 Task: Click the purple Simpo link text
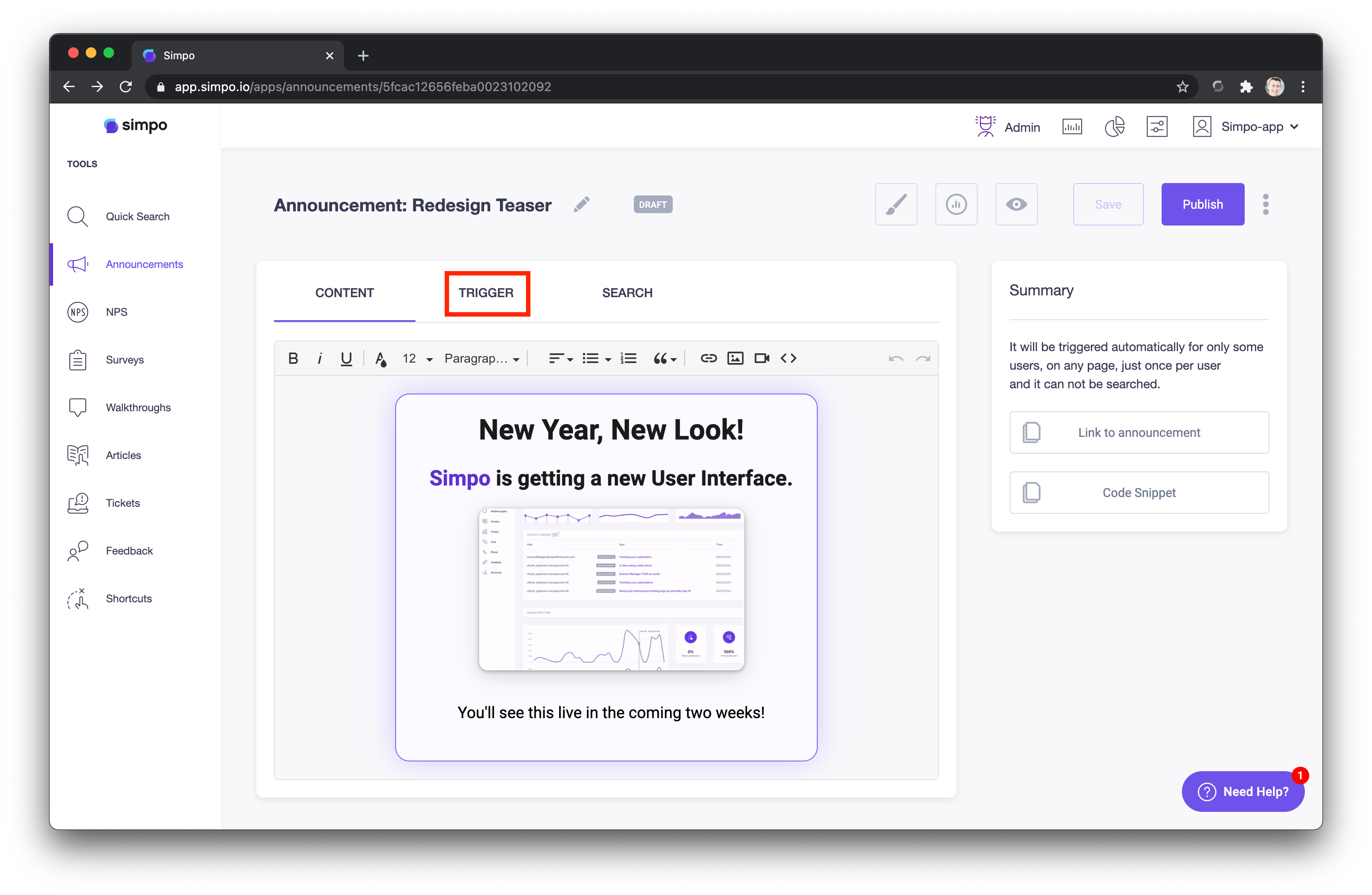tap(459, 478)
